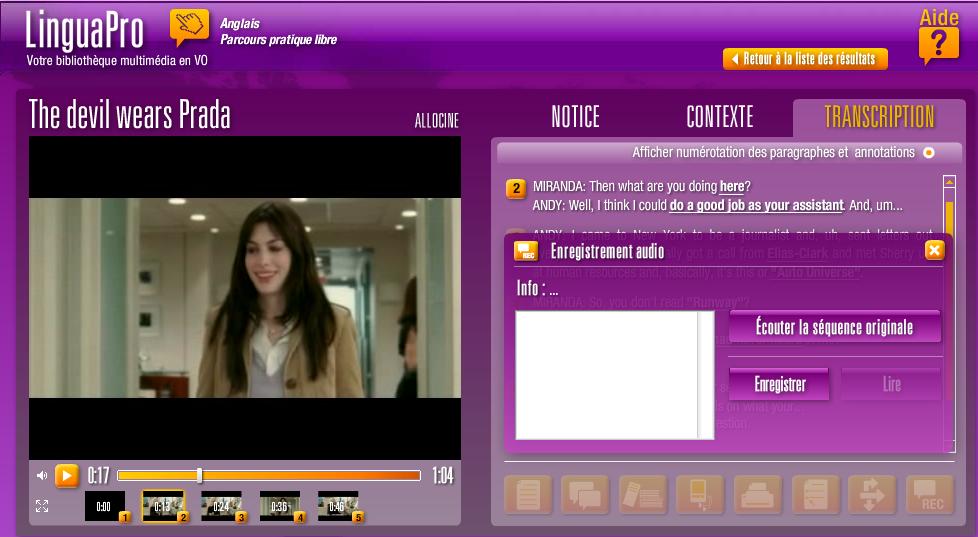
Task: Click the orange hand pointer icon near LinguaPro
Action: click(190, 27)
